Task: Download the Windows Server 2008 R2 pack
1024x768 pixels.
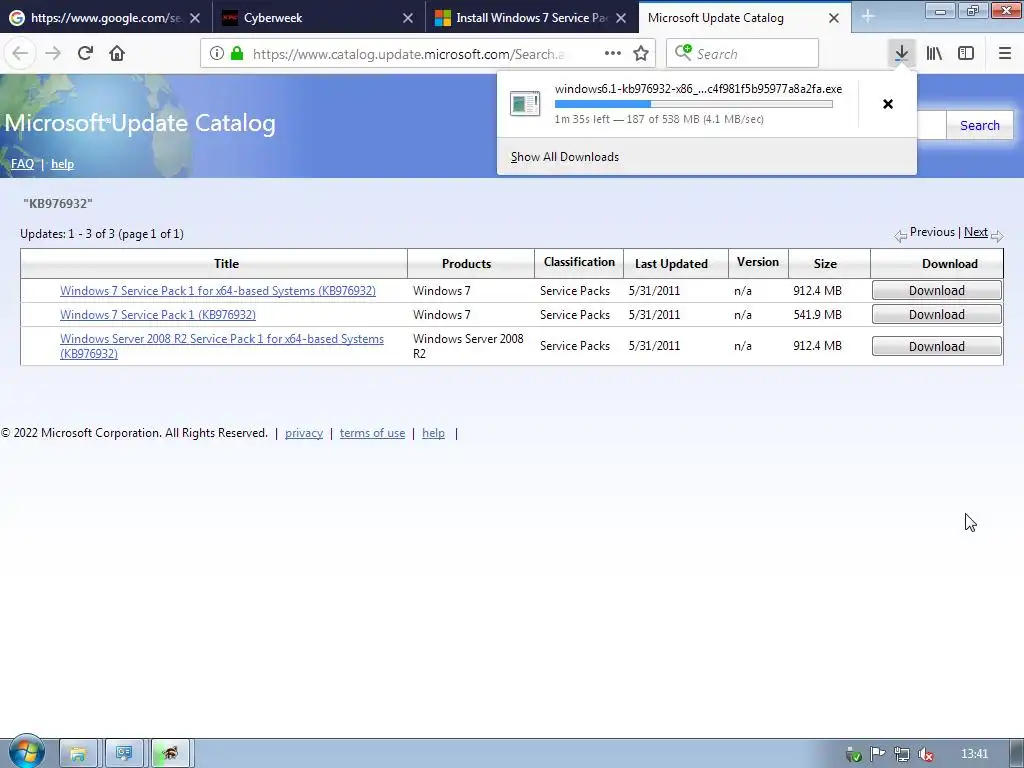Action: 936,346
